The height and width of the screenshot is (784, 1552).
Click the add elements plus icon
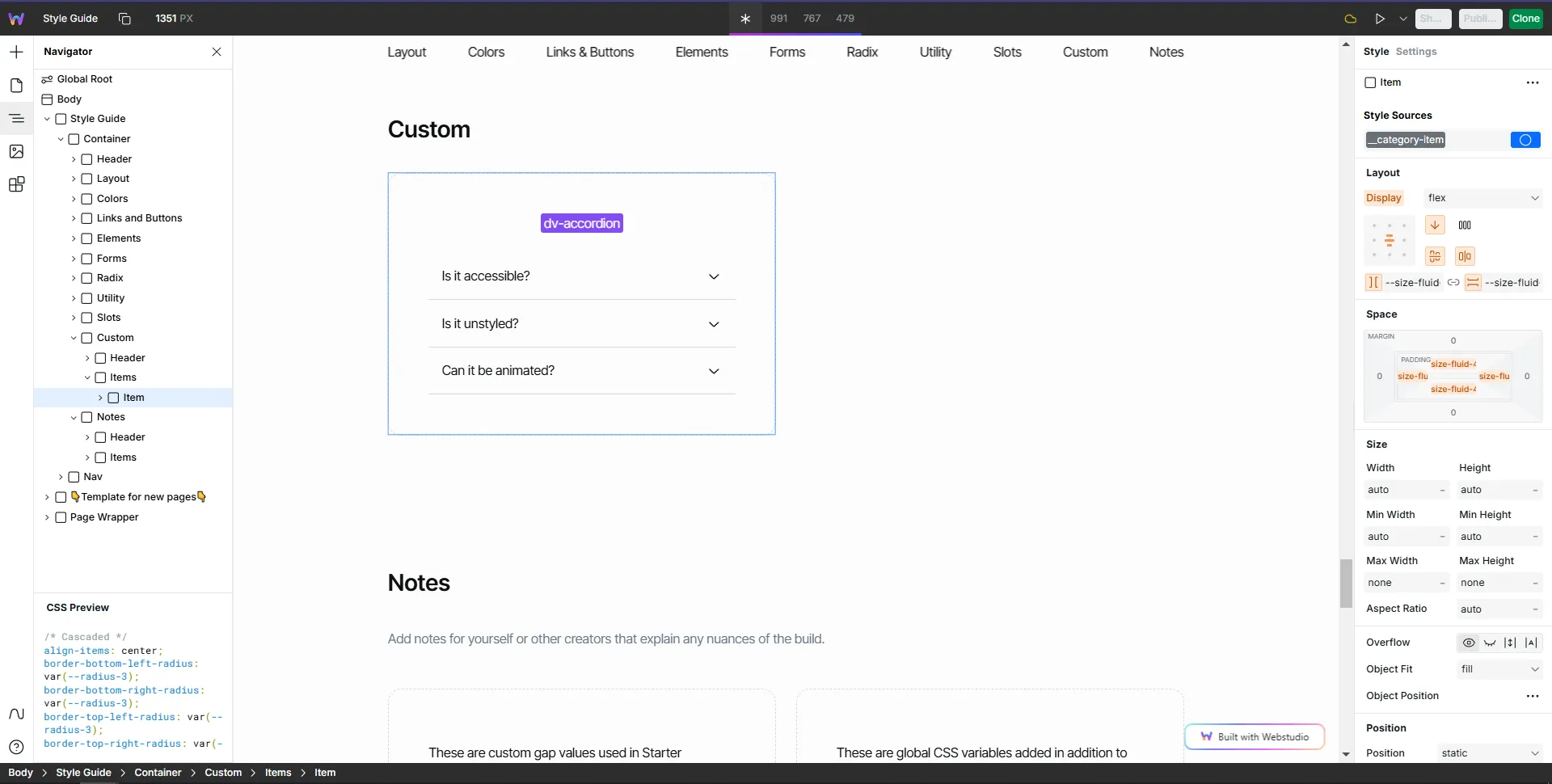tap(16, 53)
